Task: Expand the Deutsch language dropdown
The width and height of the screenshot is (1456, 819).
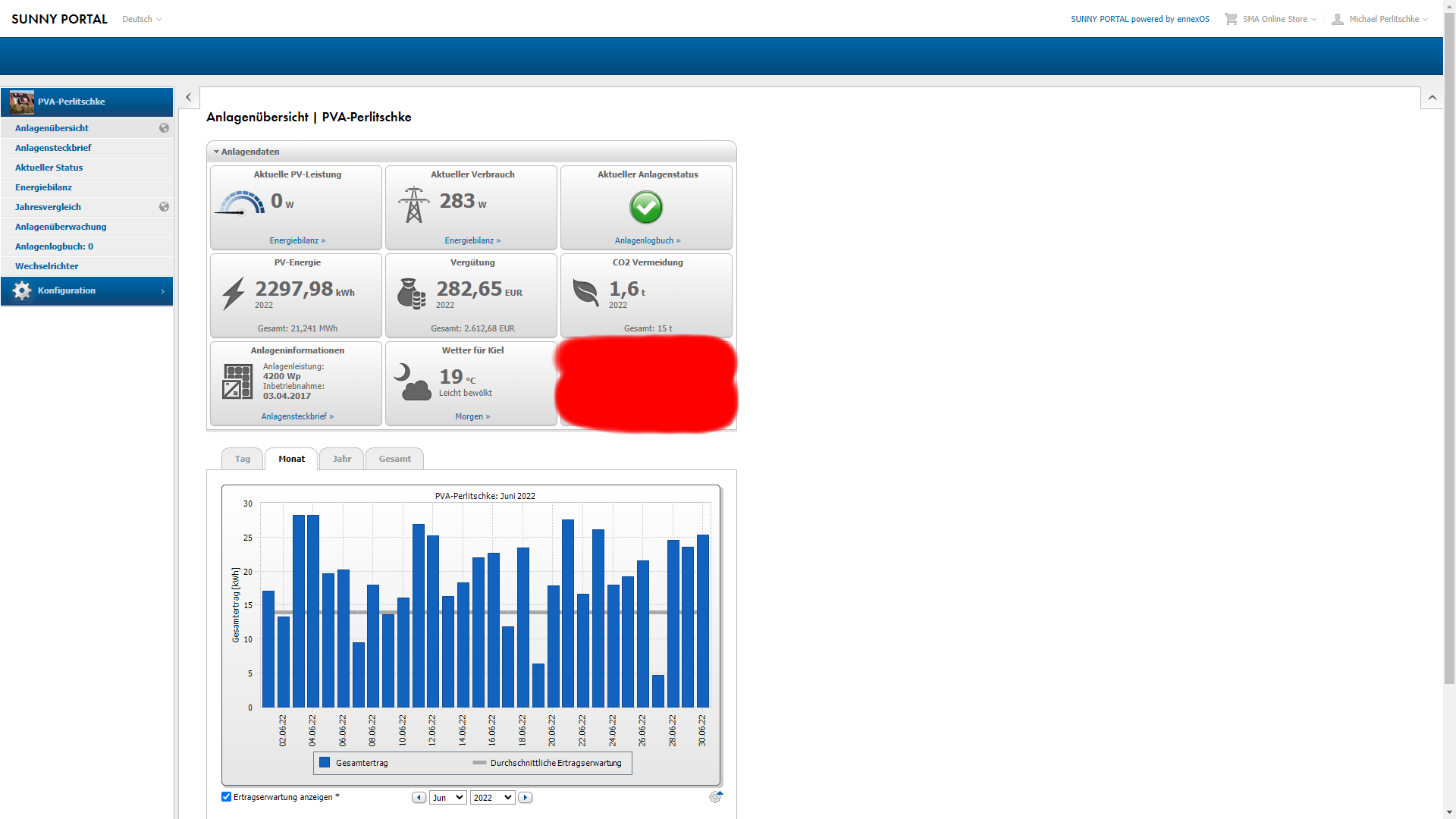Action: (142, 19)
